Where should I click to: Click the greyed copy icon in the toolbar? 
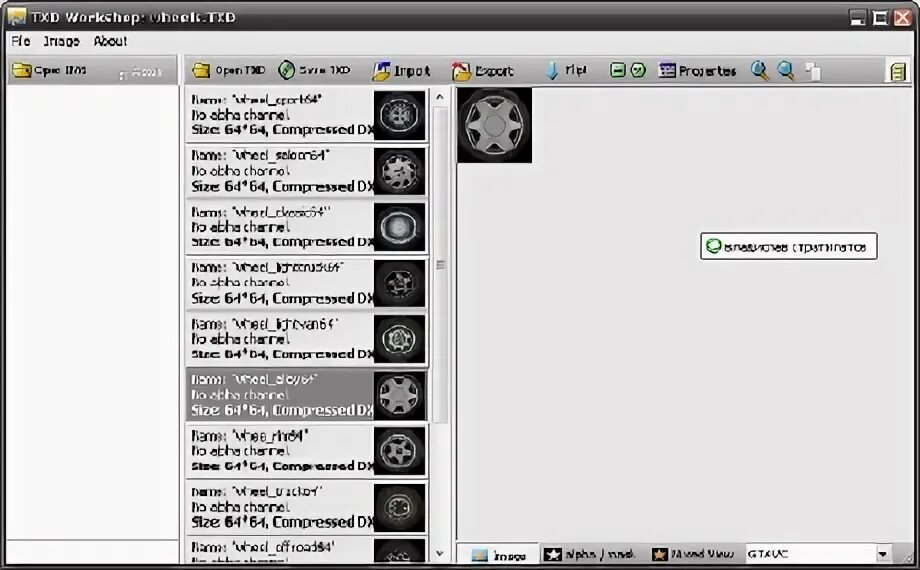(813, 71)
